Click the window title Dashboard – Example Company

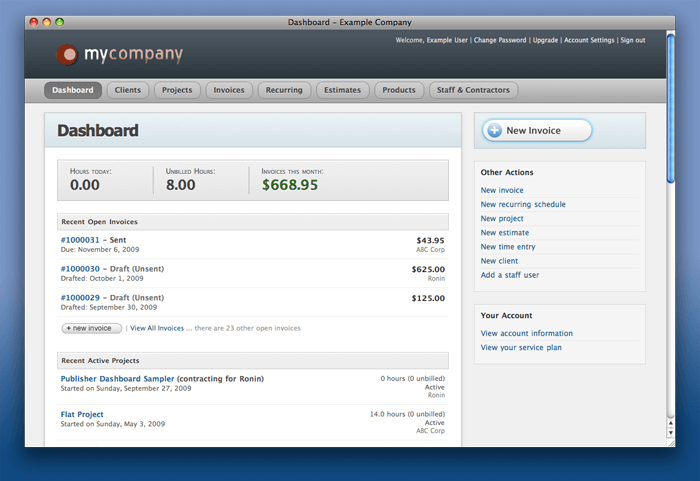coord(350,22)
